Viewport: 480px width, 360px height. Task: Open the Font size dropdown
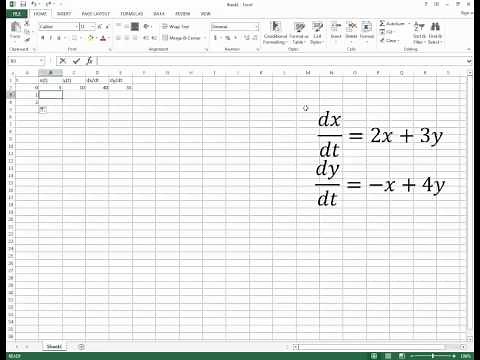[x=93, y=27]
